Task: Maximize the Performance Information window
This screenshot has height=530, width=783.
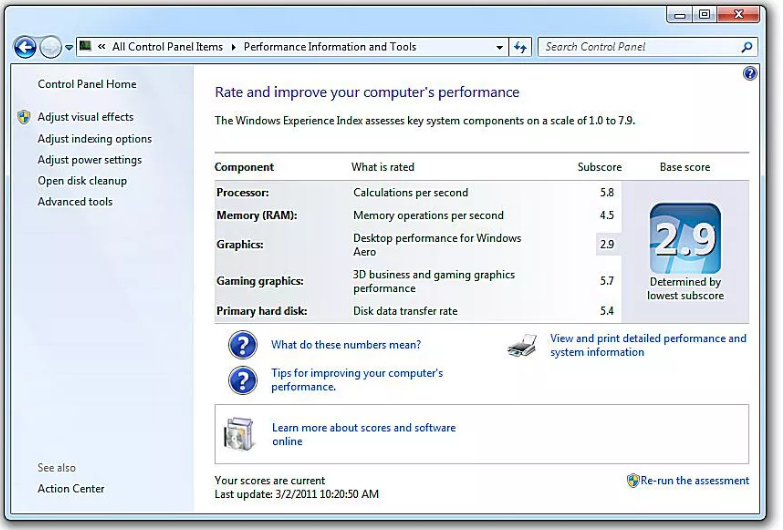Action: tap(705, 14)
